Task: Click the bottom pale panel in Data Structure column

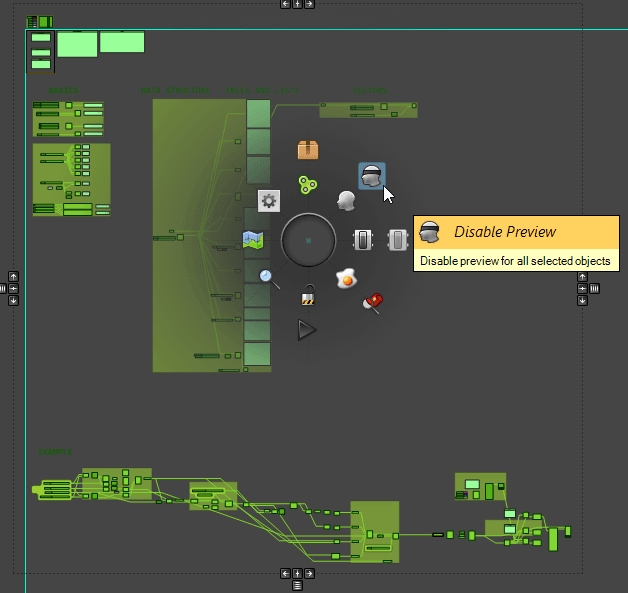Action: [257, 354]
